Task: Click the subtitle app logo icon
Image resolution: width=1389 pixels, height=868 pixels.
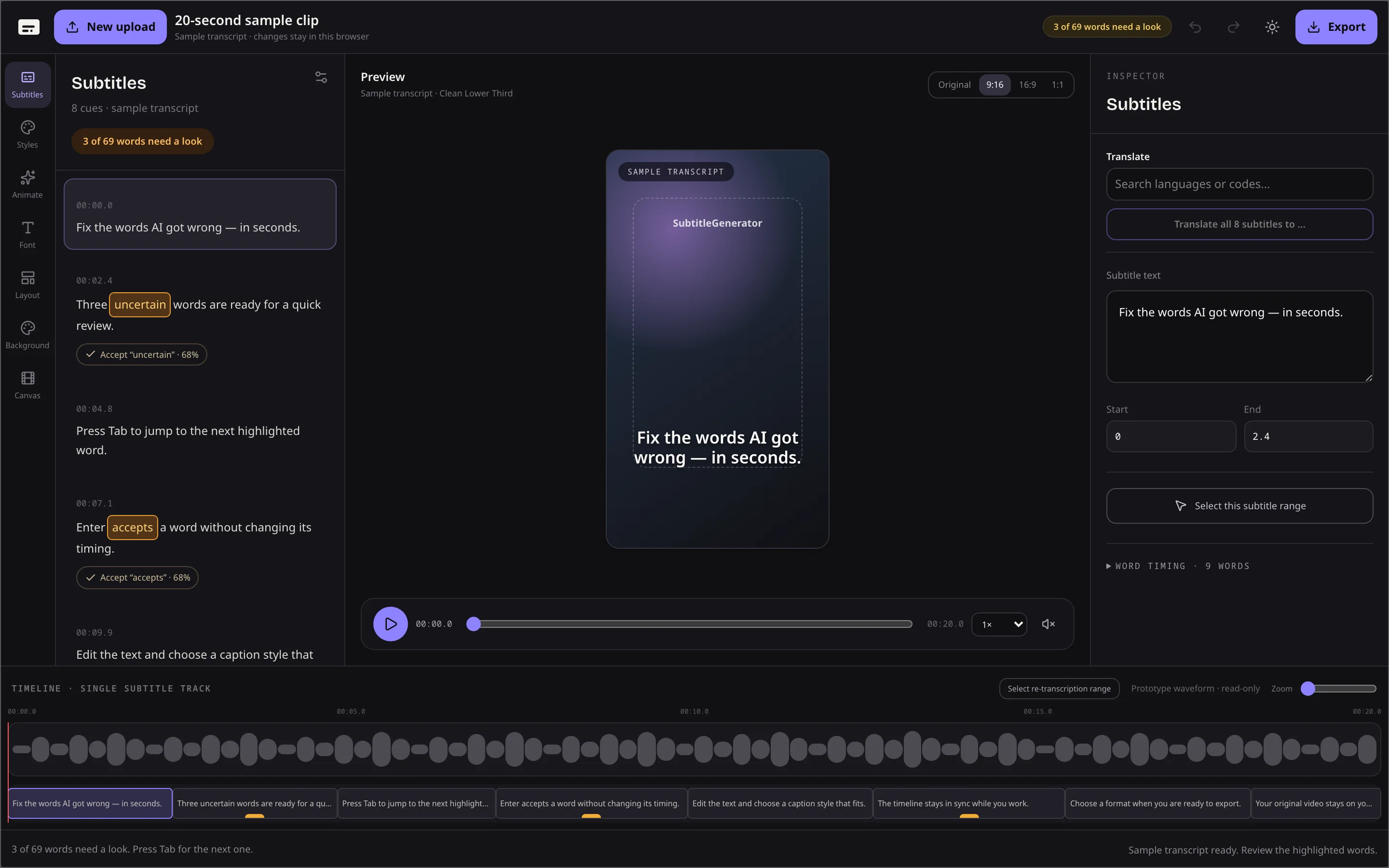Action: coord(29,27)
